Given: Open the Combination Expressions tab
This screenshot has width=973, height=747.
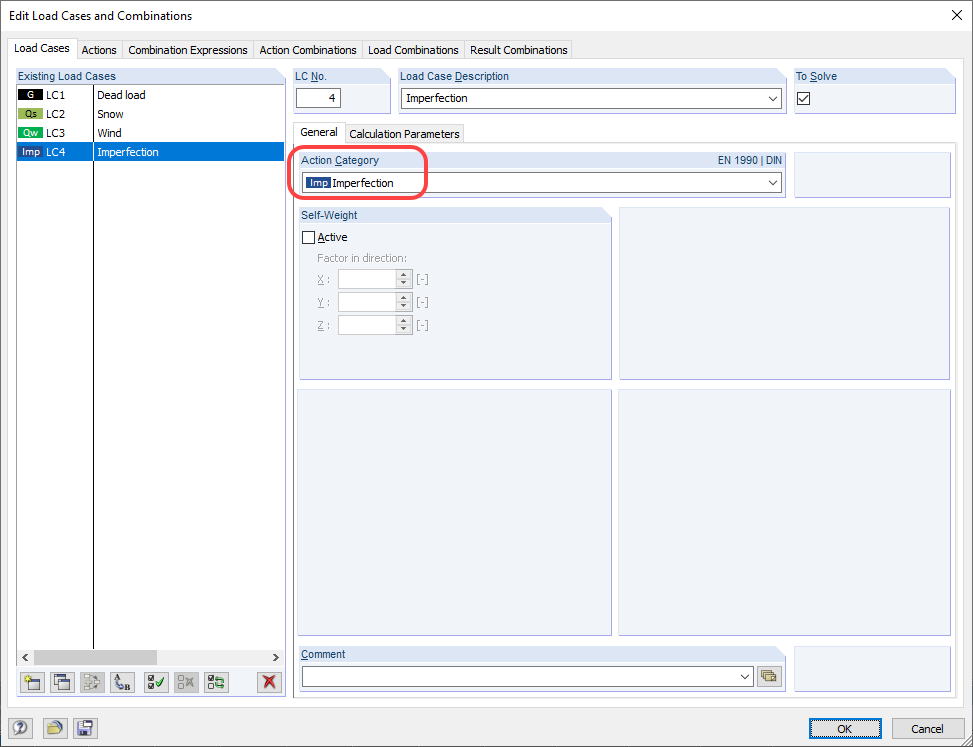Looking at the screenshot, I should click(188, 50).
